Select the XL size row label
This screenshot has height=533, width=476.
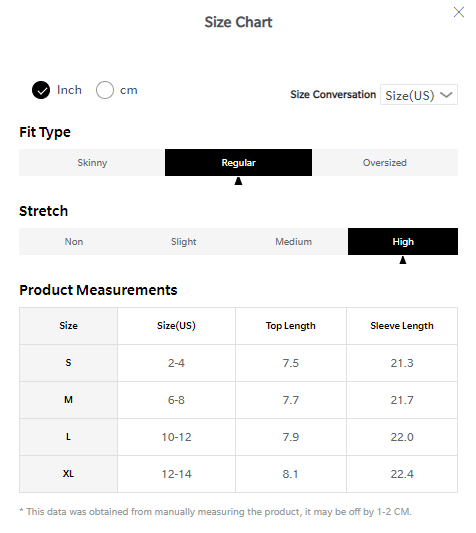pos(68,474)
